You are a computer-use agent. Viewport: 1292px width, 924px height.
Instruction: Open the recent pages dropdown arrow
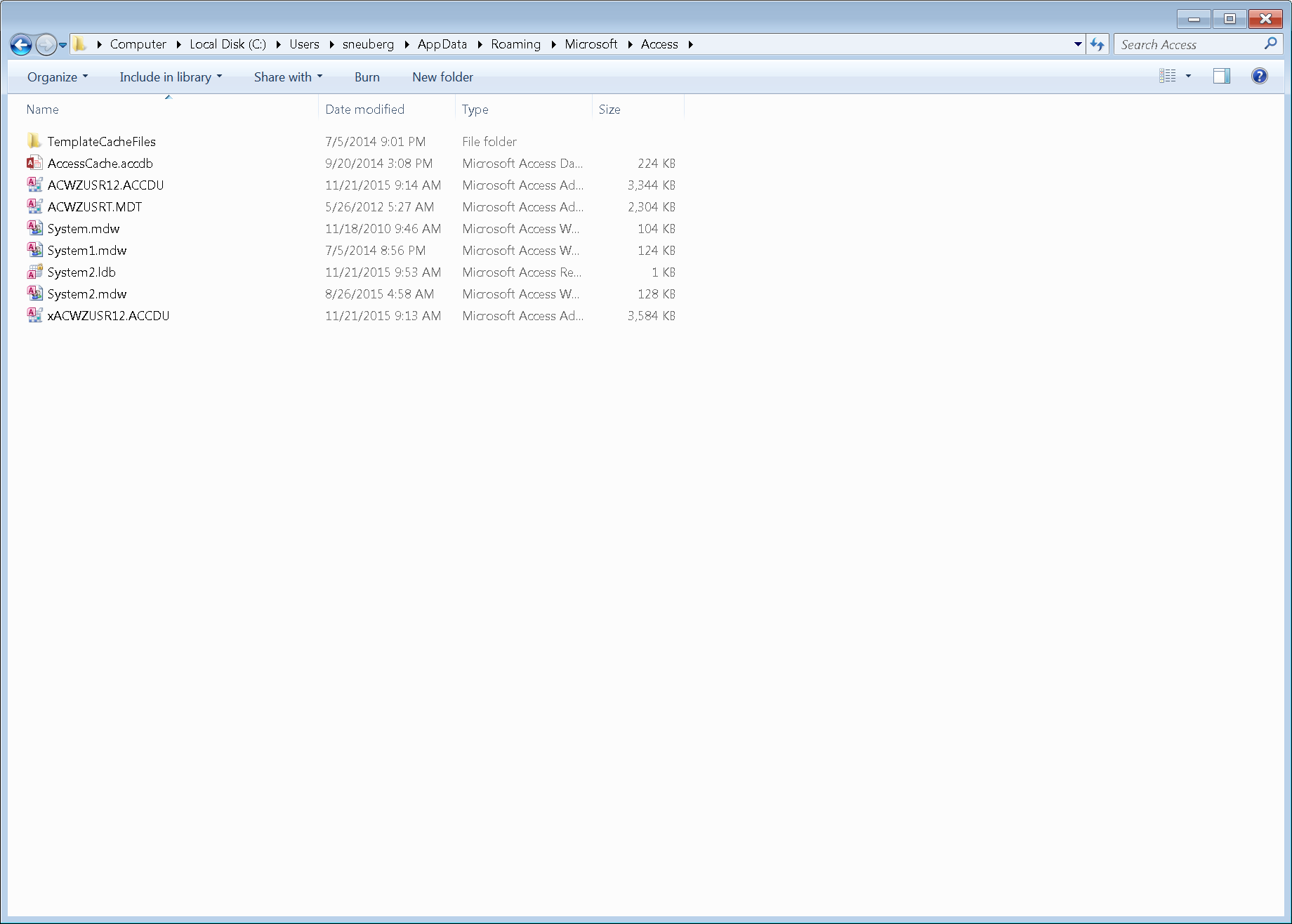click(x=62, y=45)
